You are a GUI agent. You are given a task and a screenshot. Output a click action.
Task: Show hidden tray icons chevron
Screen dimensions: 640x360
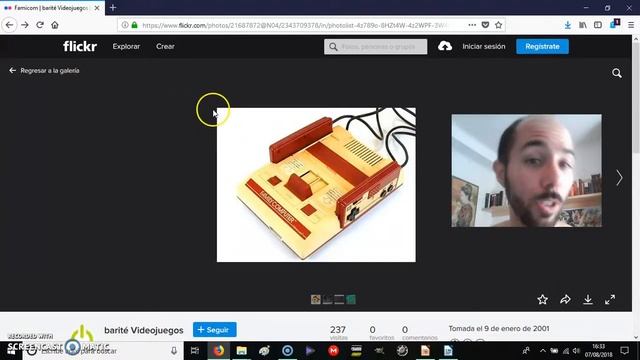[542, 351]
